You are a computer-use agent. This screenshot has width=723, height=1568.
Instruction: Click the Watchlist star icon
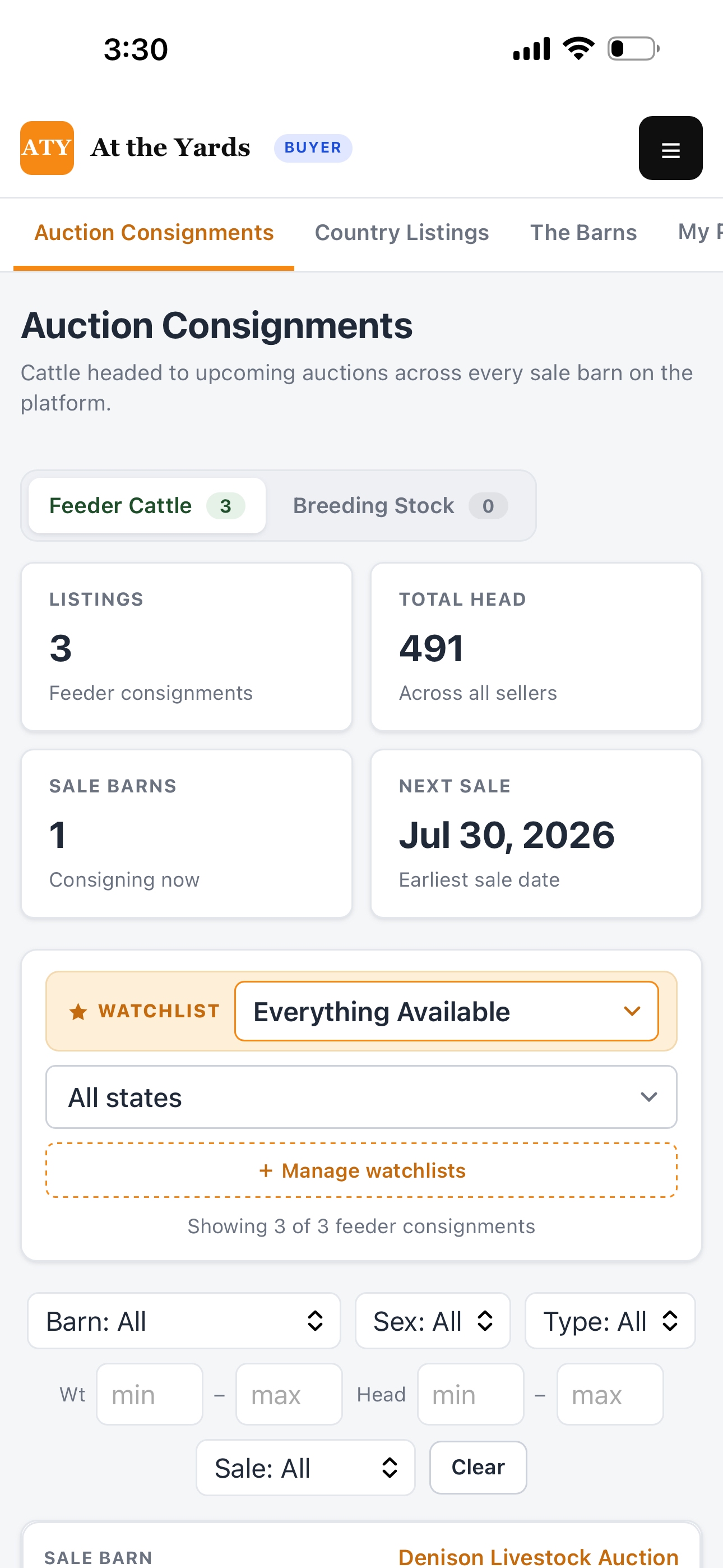(78, 1011)
